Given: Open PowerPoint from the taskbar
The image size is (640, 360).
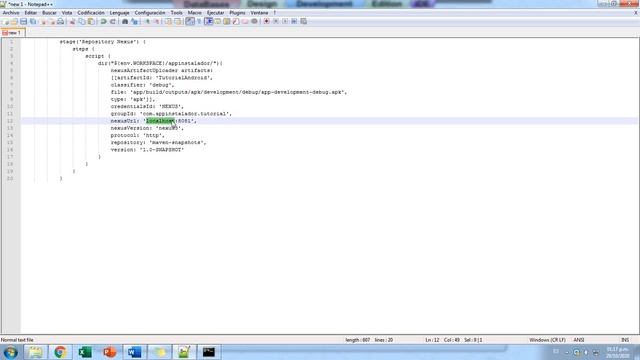Looking at the screenshot, I should 109,352.
